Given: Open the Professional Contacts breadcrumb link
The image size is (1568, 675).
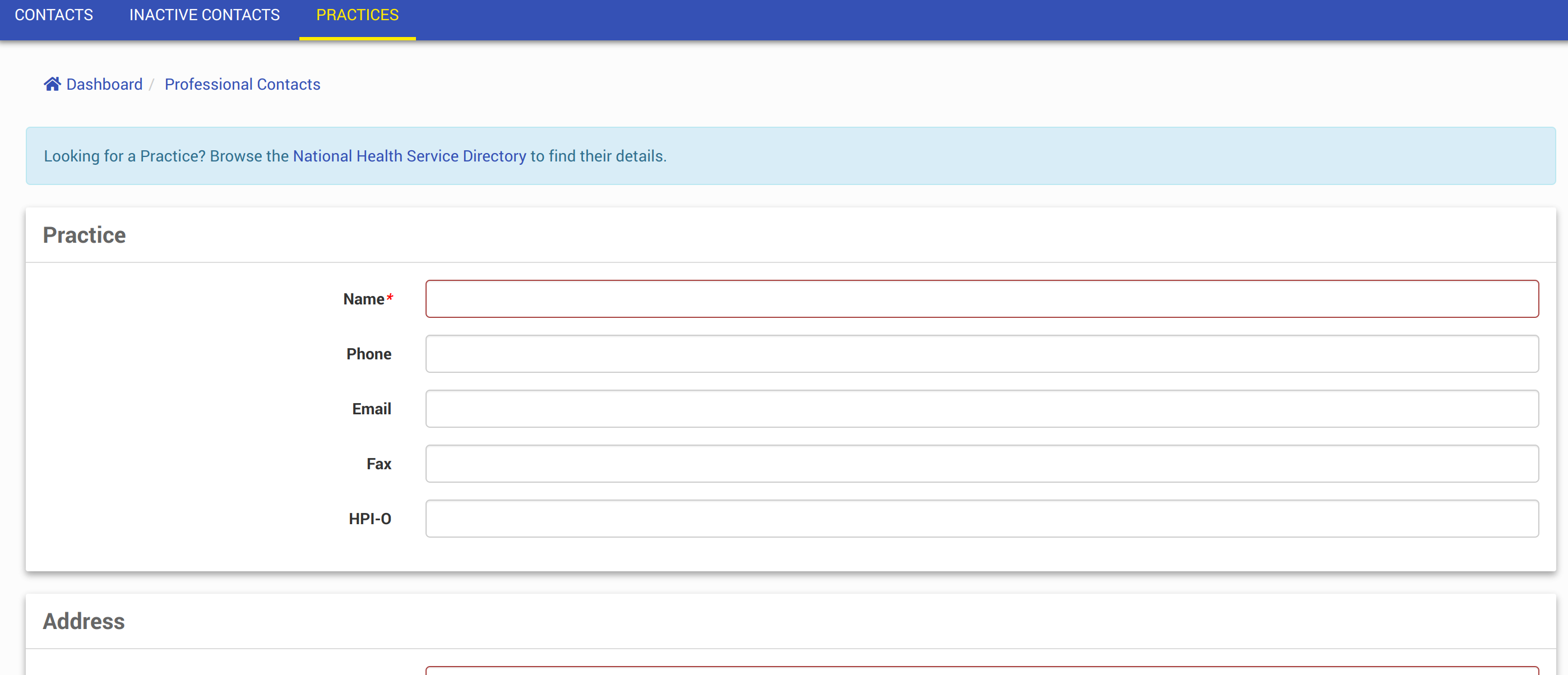Looking at the screenshot, I should point(242,84).
